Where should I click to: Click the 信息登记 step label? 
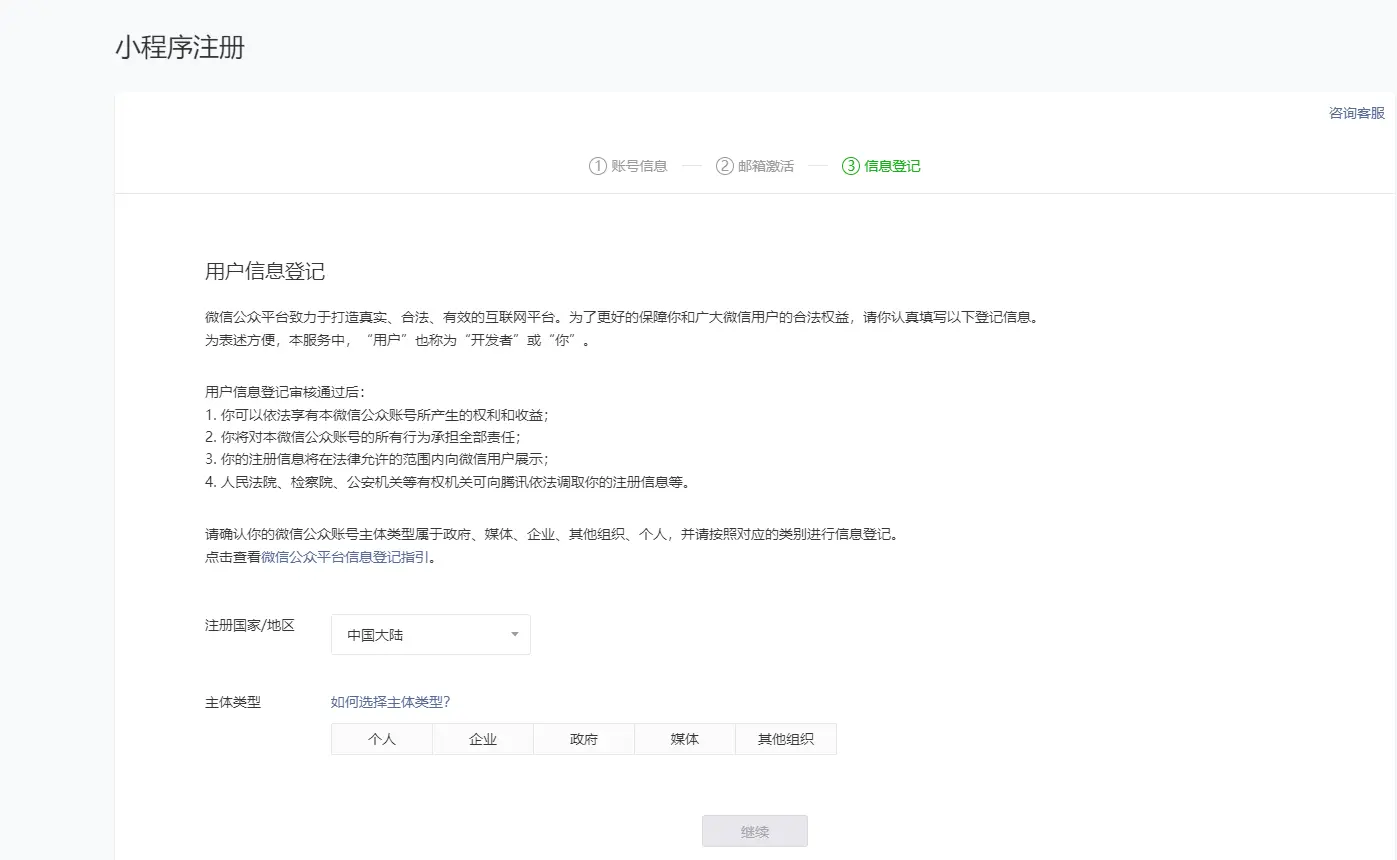[x=892, y=166]
